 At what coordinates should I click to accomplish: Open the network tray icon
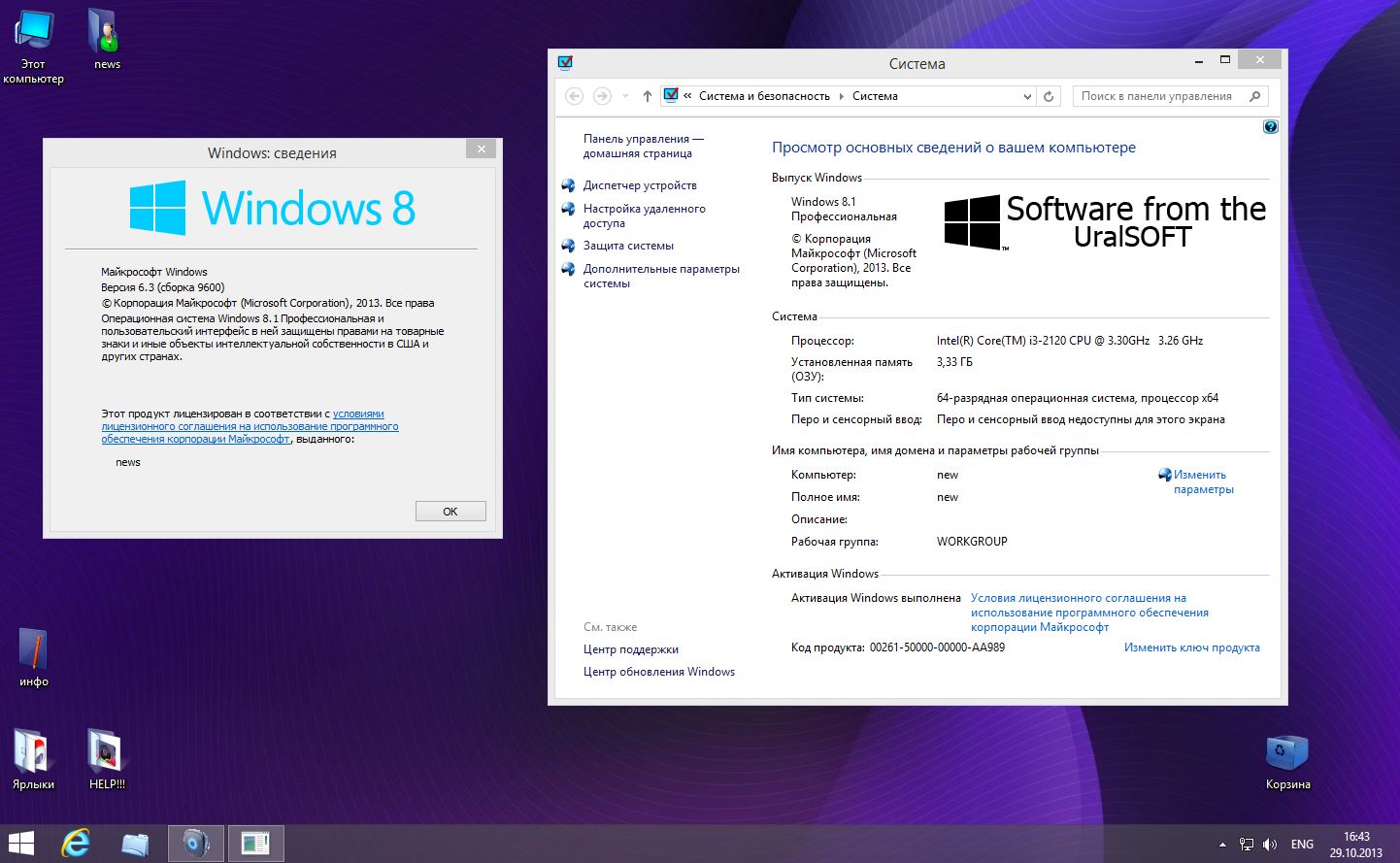click(1247, 845)
